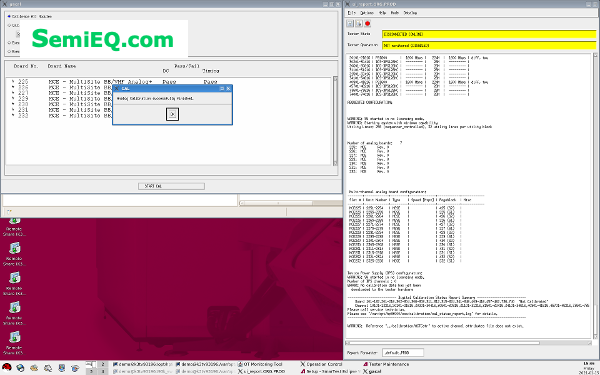Launch the web browser globe panel icon
Screen dimensions: 600x375
[20, 368]
